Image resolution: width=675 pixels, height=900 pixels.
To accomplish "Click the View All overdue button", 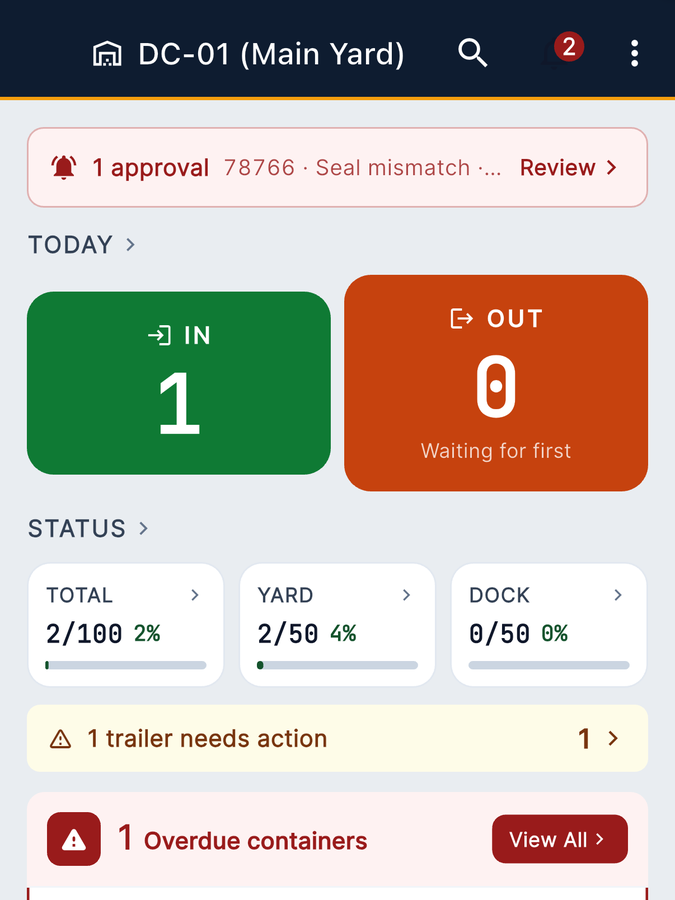I will [560, 839].
